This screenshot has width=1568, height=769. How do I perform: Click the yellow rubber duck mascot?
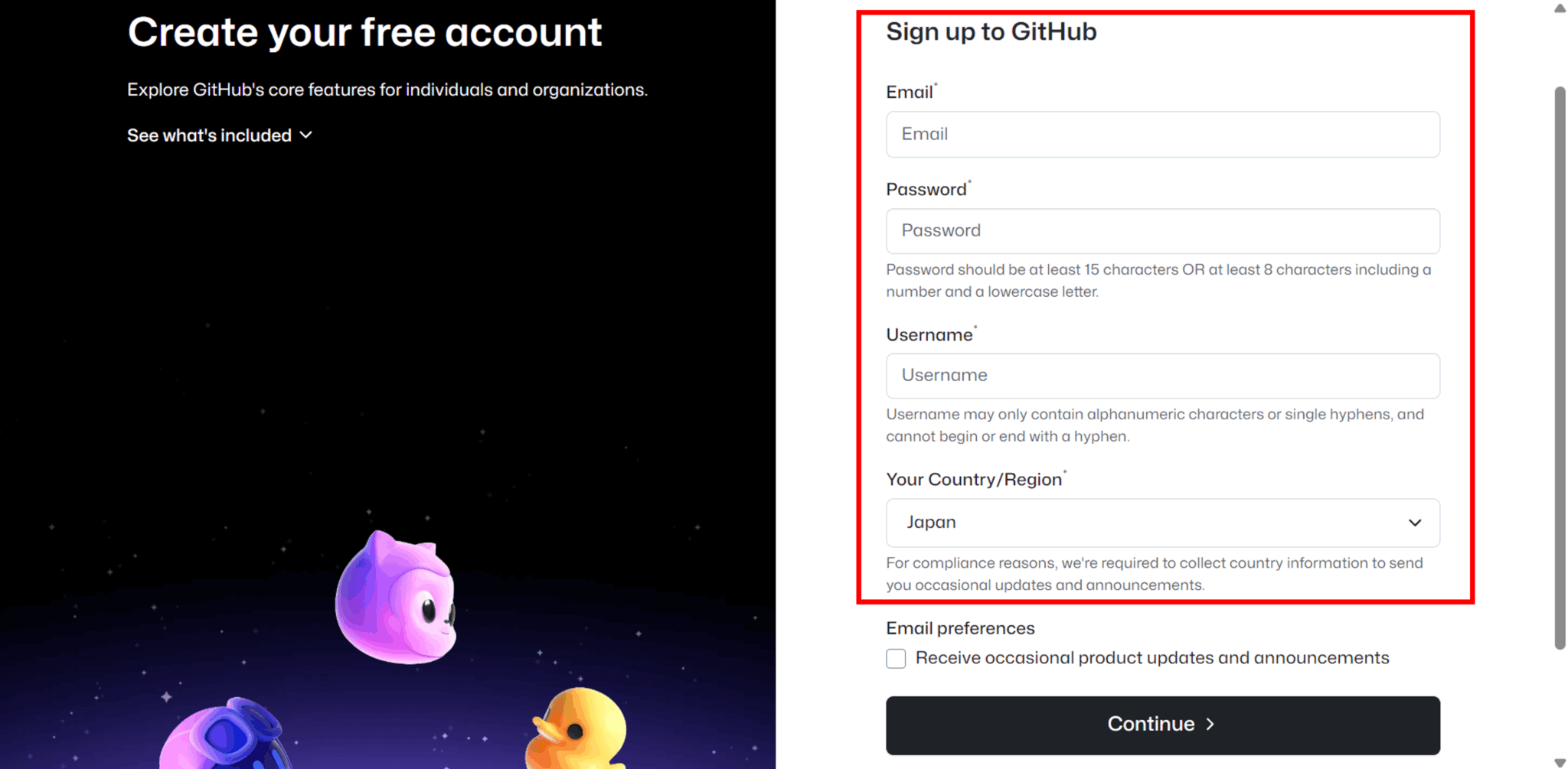[578, 729]
